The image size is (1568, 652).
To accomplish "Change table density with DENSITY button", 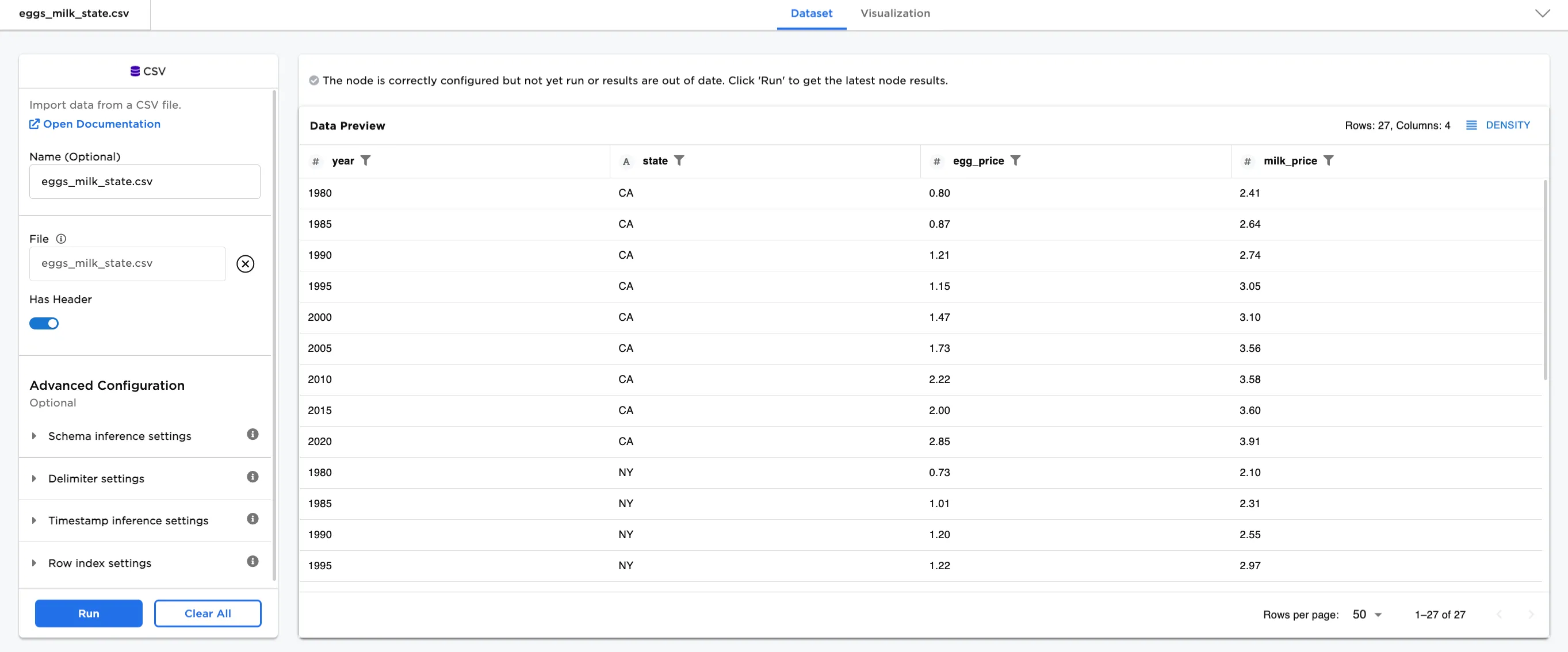I will point(1498,125).
